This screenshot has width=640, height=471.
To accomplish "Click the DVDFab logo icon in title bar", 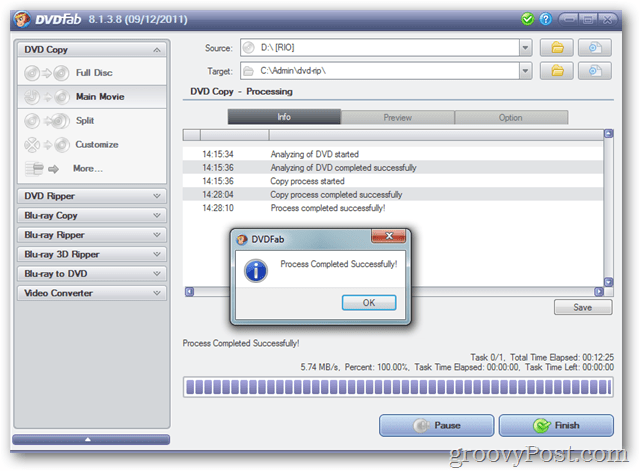I will 21,19.
